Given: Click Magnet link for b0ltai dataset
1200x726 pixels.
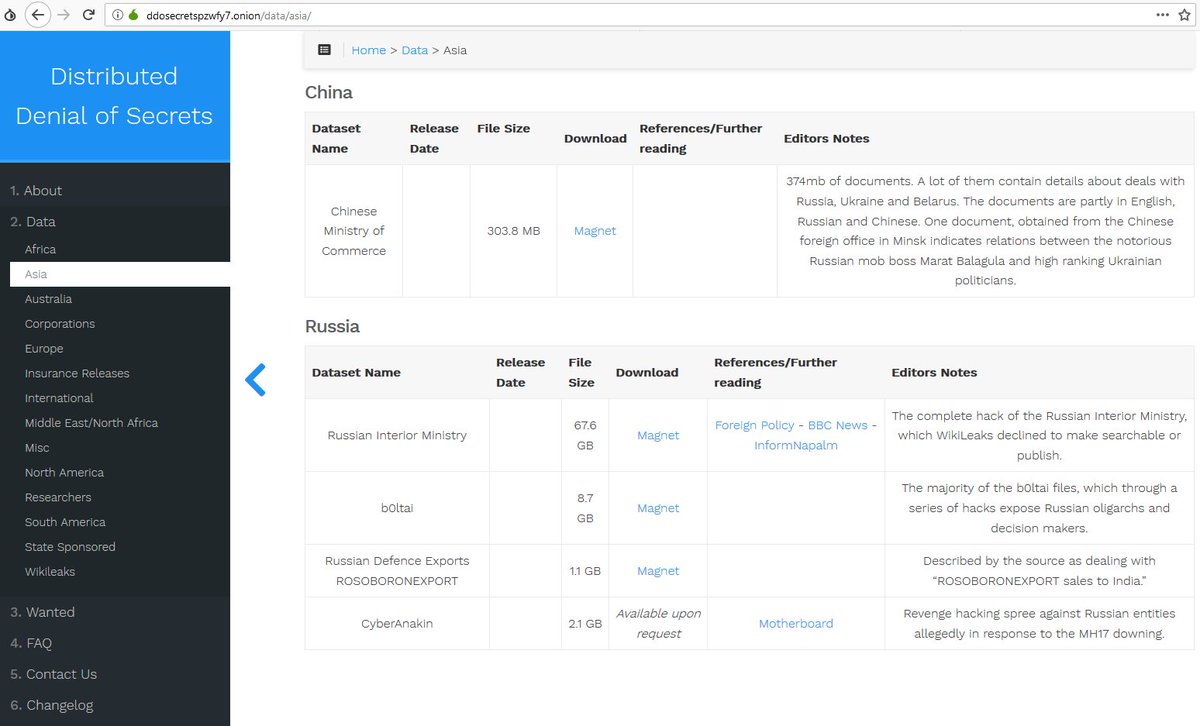Looking at the screenshot, I should [658, 508].
